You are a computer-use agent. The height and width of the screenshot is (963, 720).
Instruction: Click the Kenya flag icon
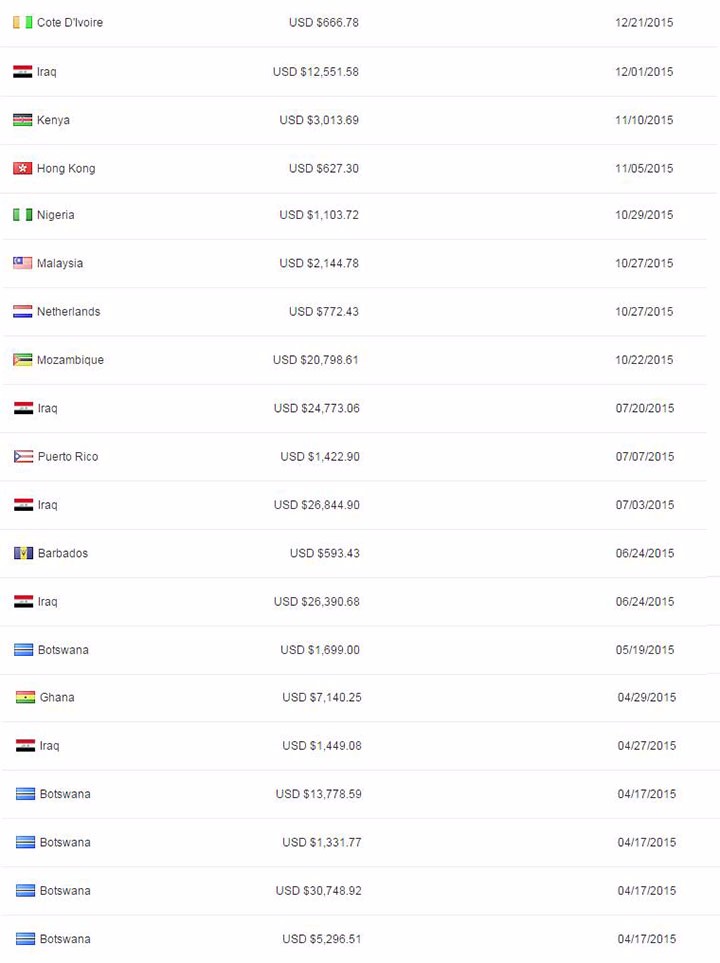pos(23,120)
